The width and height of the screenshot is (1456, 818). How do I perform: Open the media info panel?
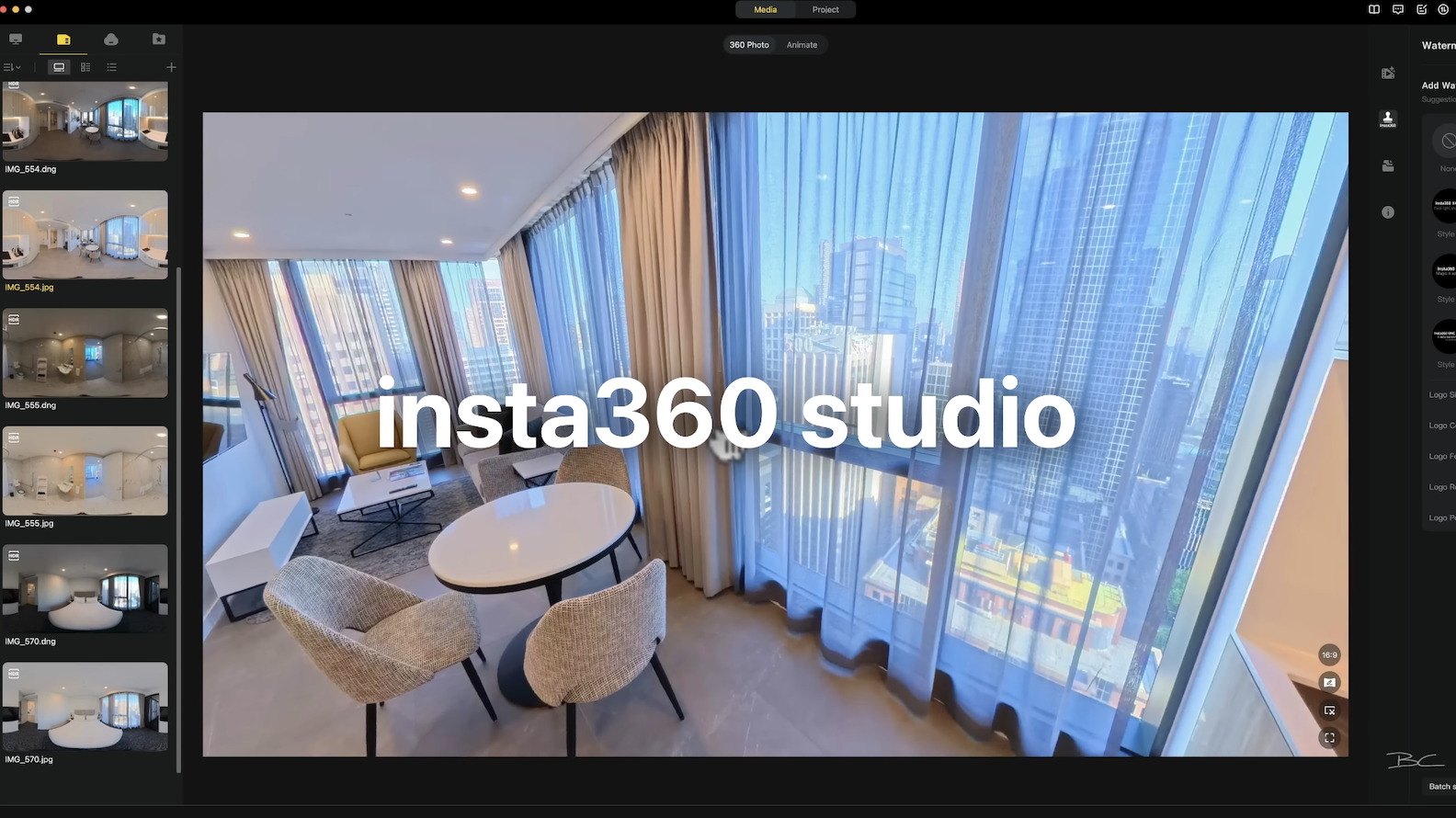coord(1388,212)
